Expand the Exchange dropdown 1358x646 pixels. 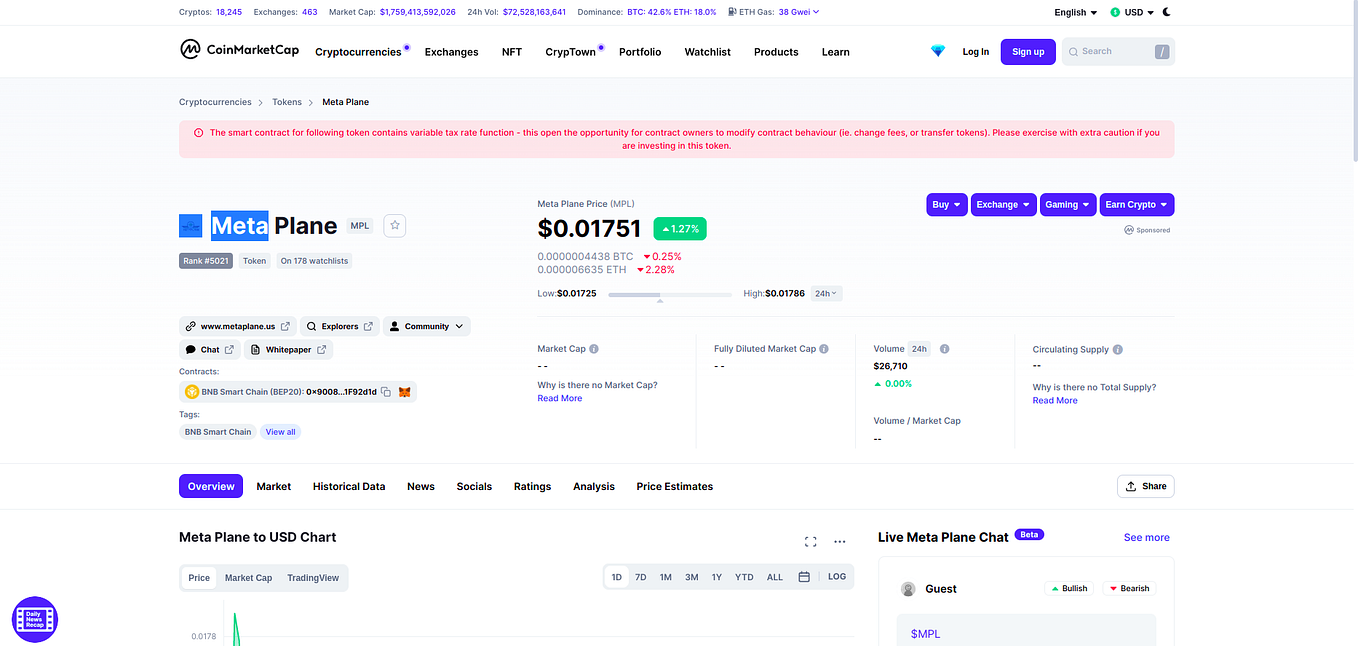(x=1003, y=205)
